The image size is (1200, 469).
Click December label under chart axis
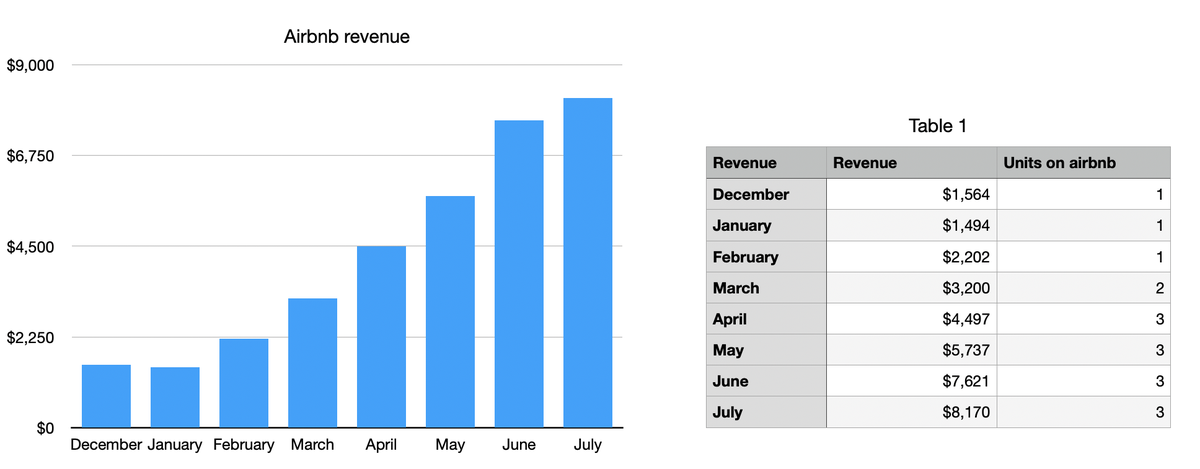point(106,445)
